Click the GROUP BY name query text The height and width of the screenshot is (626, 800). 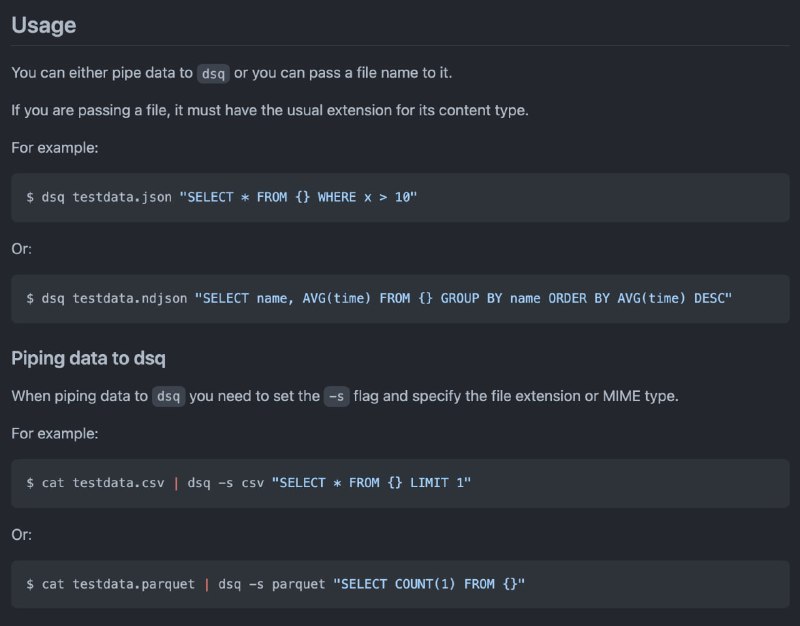[490, 298]
